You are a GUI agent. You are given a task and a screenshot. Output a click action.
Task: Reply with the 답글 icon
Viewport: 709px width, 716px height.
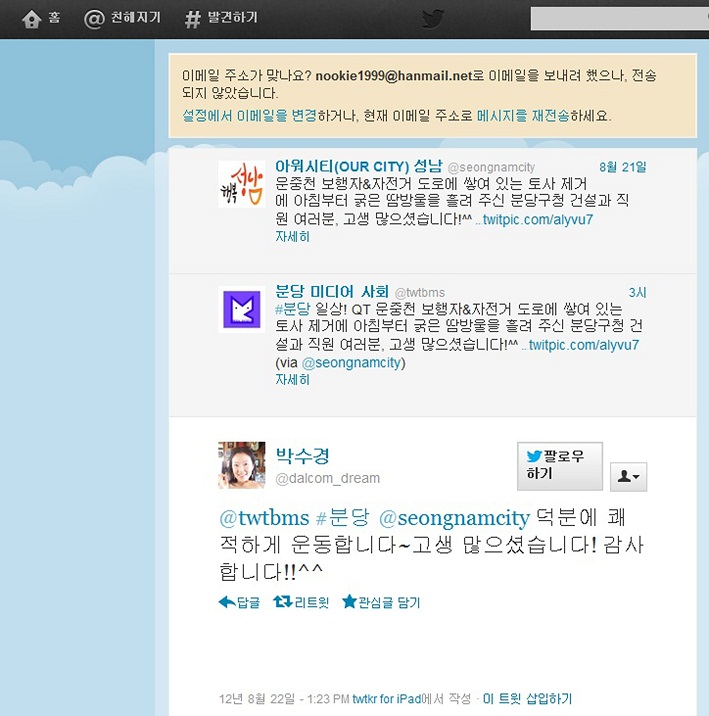coord(239,602)
